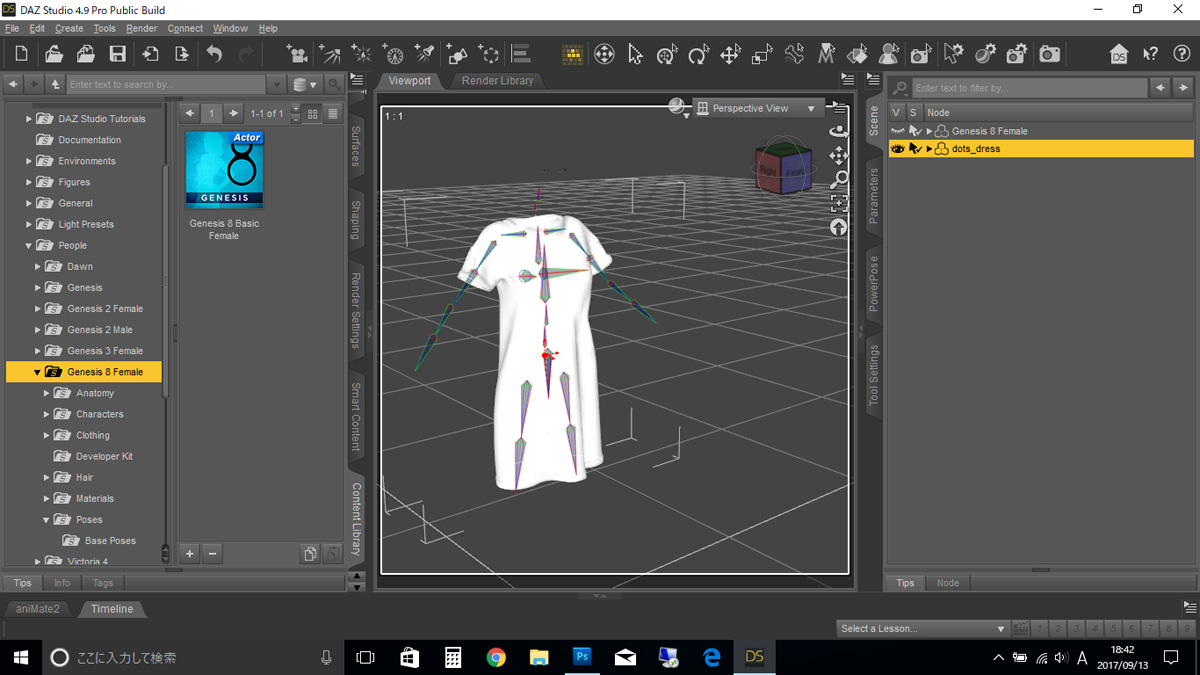Image resolution: width=1200 pixels, height=675 pixels.
Task: Expand the dots_dress node in Scene
Action: 929,149
